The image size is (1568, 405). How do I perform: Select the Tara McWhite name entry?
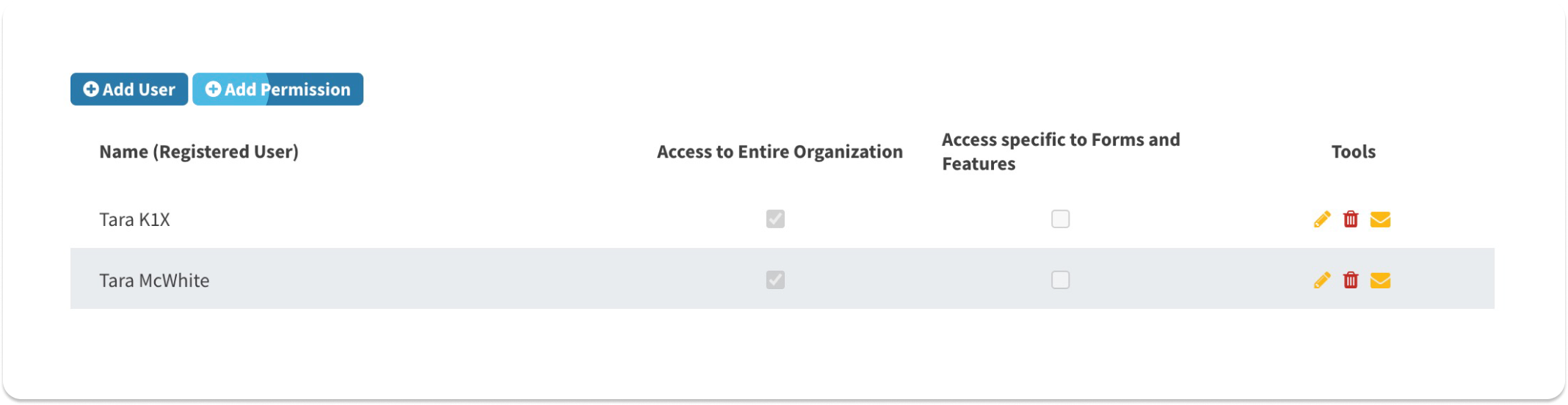(154, 281)
